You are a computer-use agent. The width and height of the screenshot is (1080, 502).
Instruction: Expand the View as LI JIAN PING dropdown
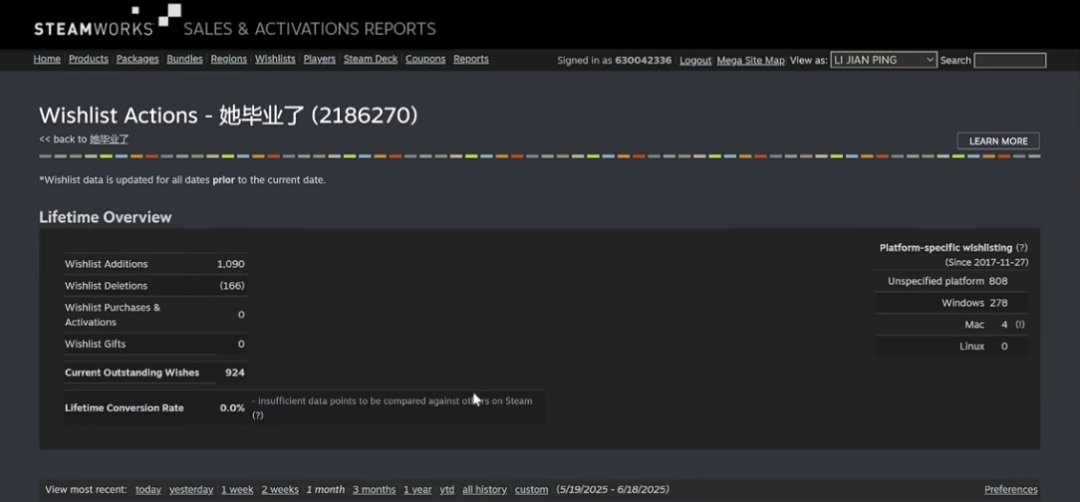click(x=883, y=60)
